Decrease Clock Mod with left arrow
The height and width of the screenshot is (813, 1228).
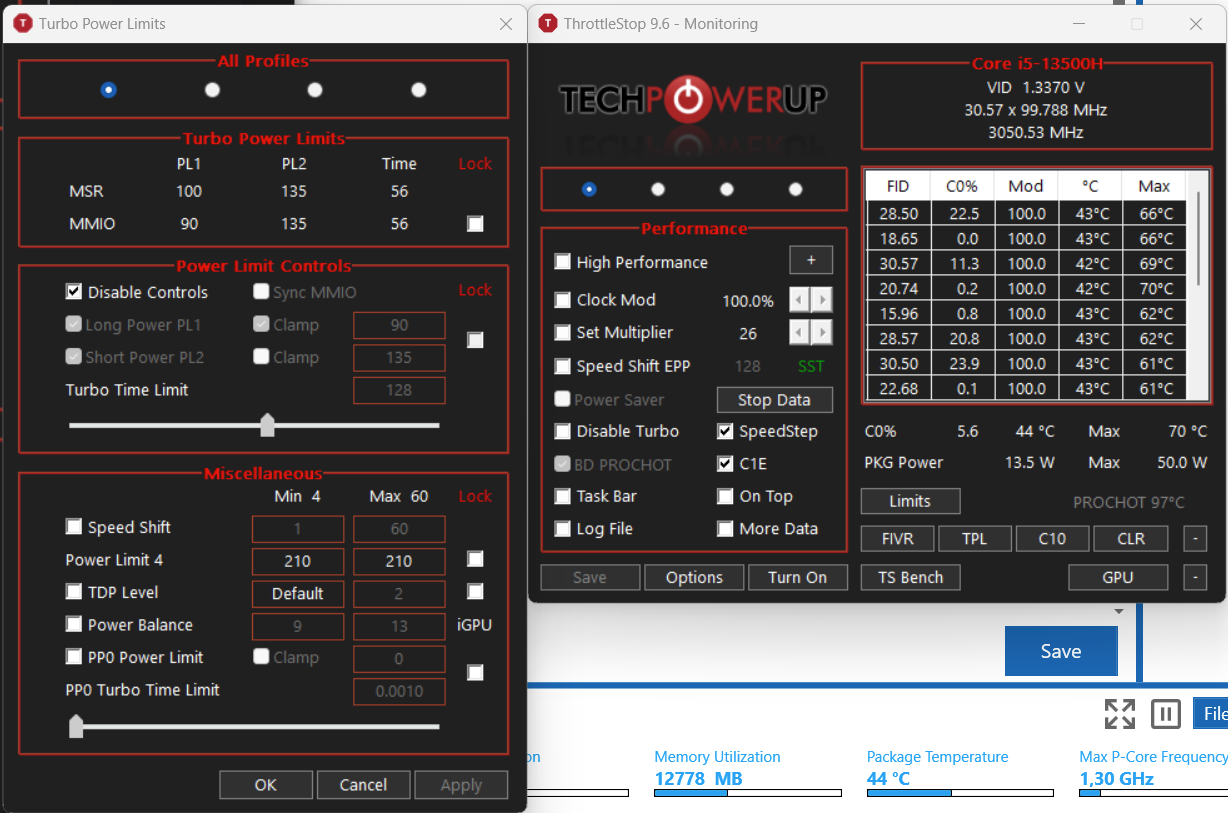coord(799,300)
